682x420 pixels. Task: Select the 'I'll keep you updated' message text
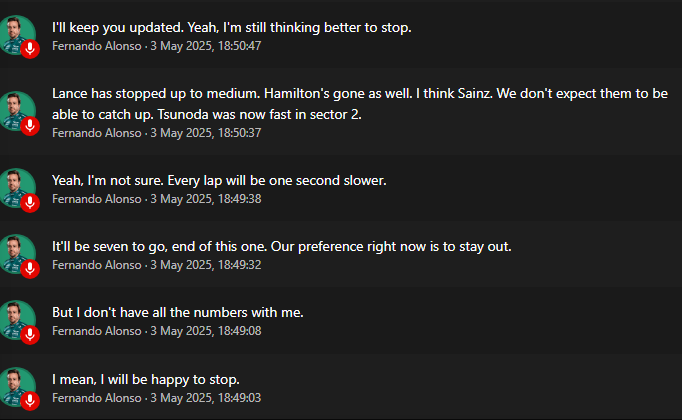(231, 28)
